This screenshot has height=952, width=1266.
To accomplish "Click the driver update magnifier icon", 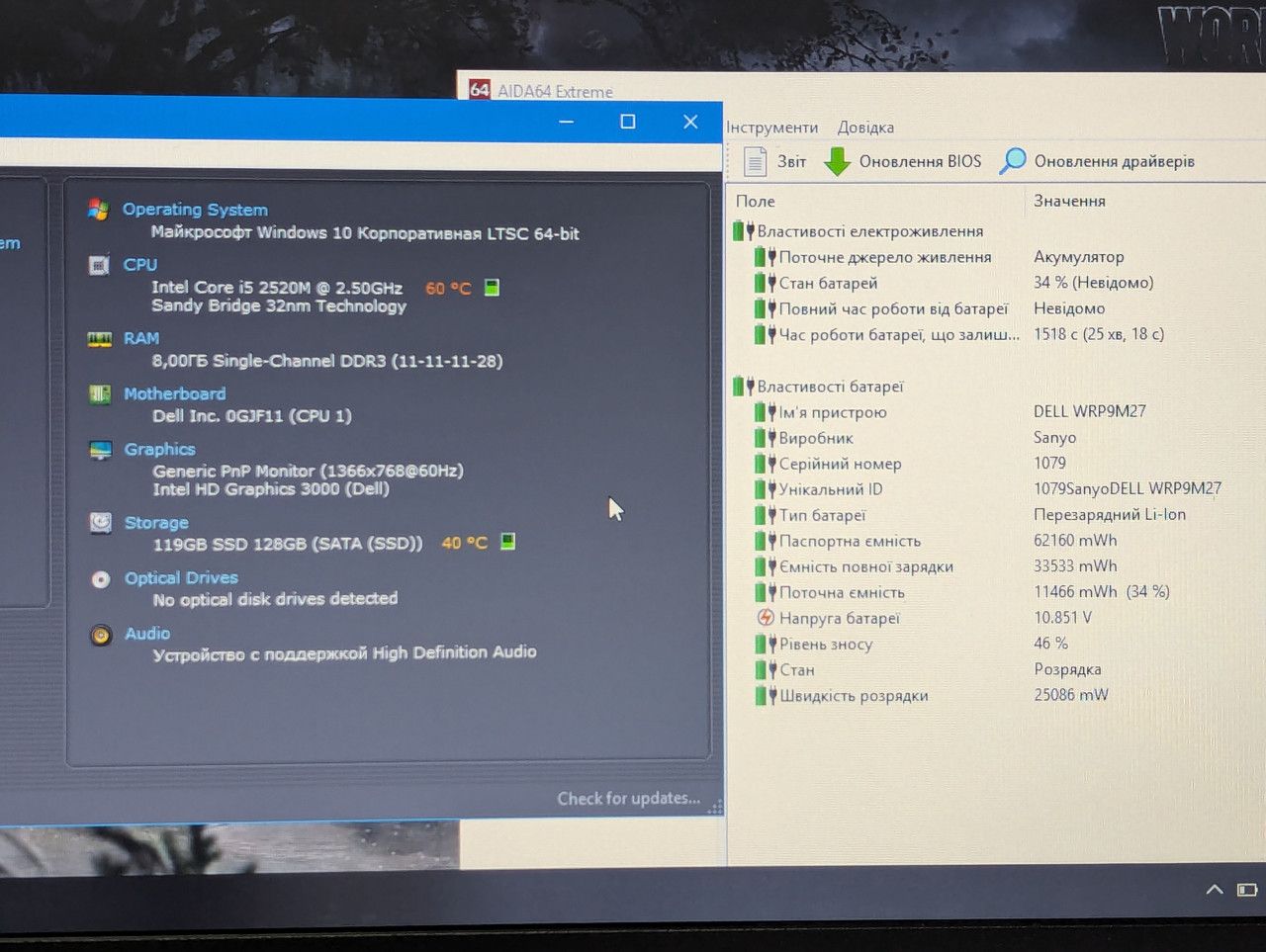I will point(1013,161).
